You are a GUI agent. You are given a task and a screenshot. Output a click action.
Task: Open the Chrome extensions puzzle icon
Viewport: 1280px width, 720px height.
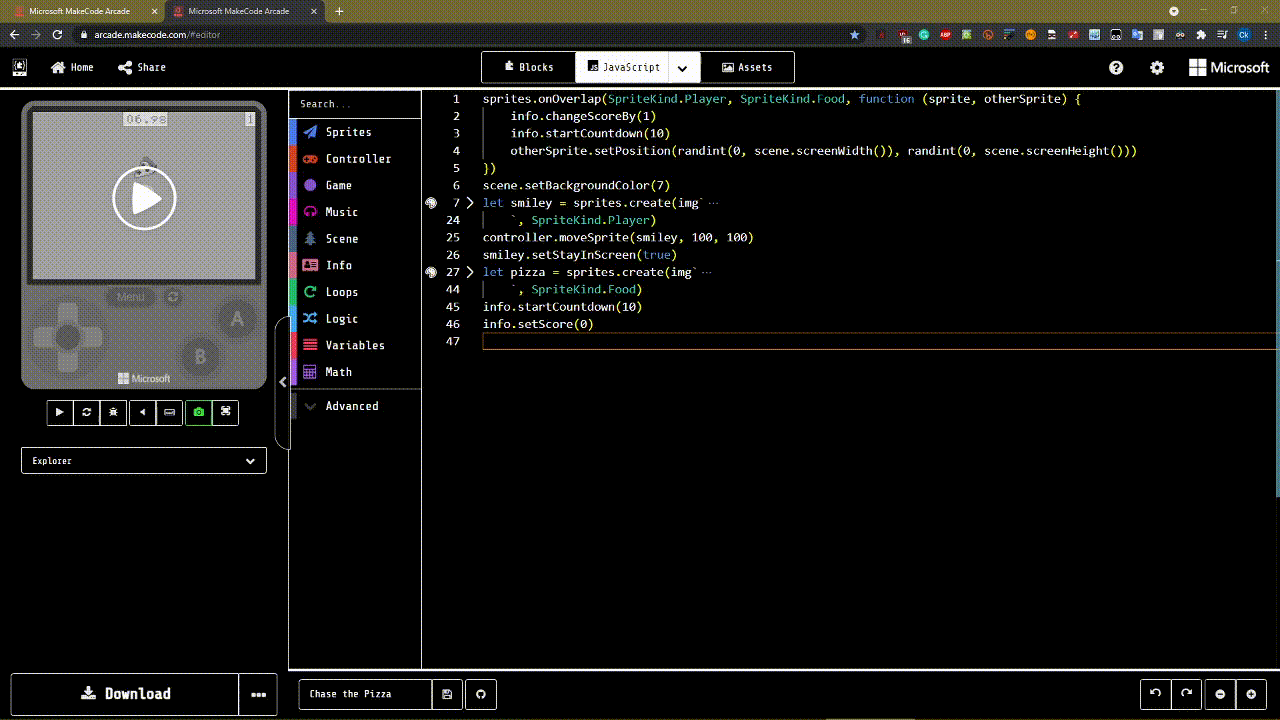click(x=1201, y=34)
